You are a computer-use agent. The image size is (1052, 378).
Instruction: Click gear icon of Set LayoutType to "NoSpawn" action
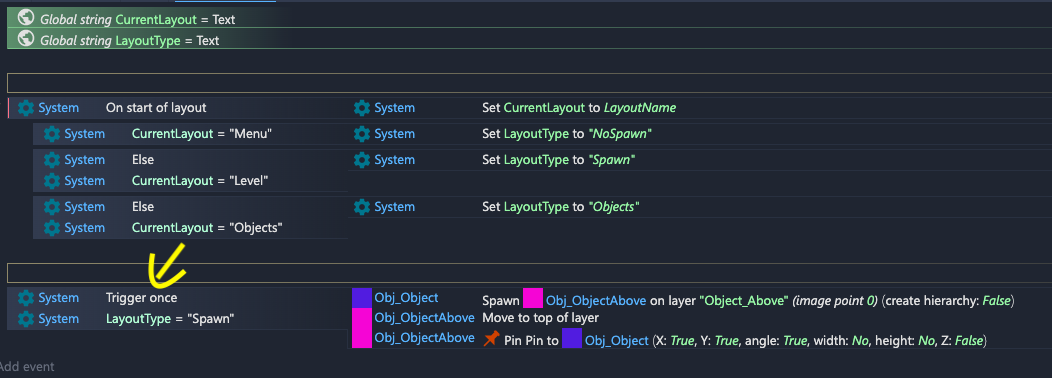tap(362, 134)
